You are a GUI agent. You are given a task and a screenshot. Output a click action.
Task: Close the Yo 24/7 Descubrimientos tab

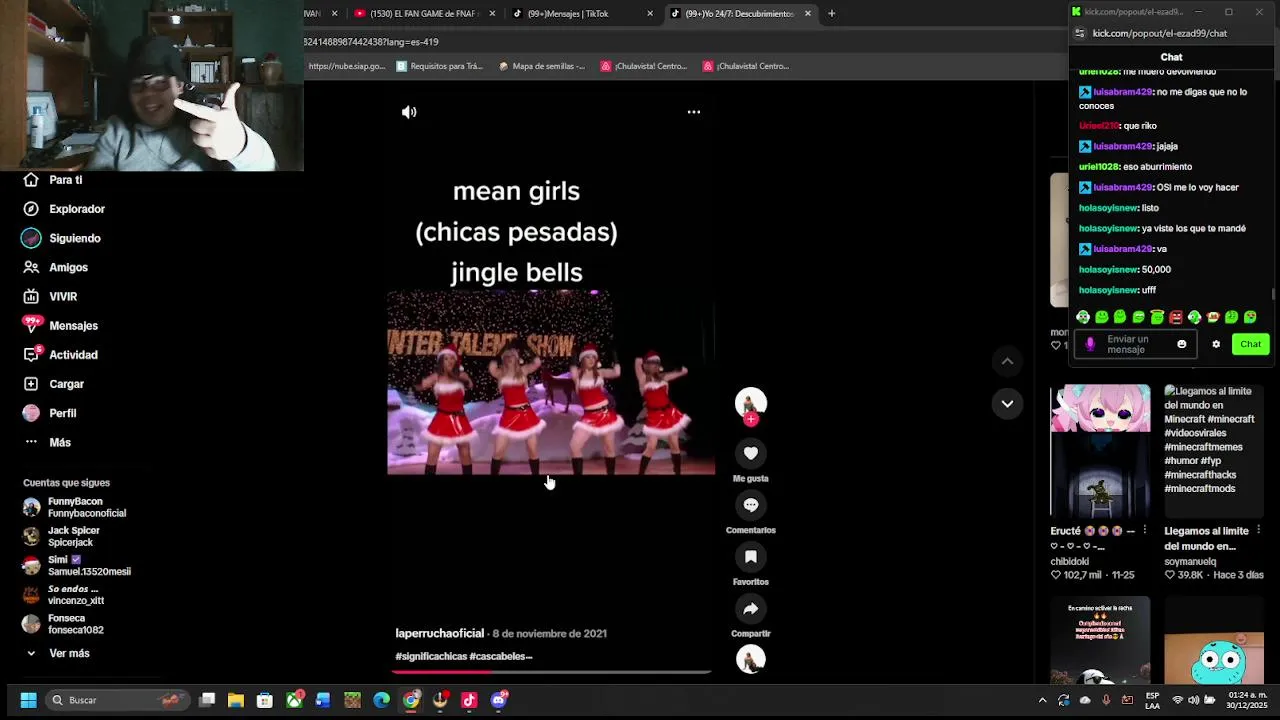point(808,14)
